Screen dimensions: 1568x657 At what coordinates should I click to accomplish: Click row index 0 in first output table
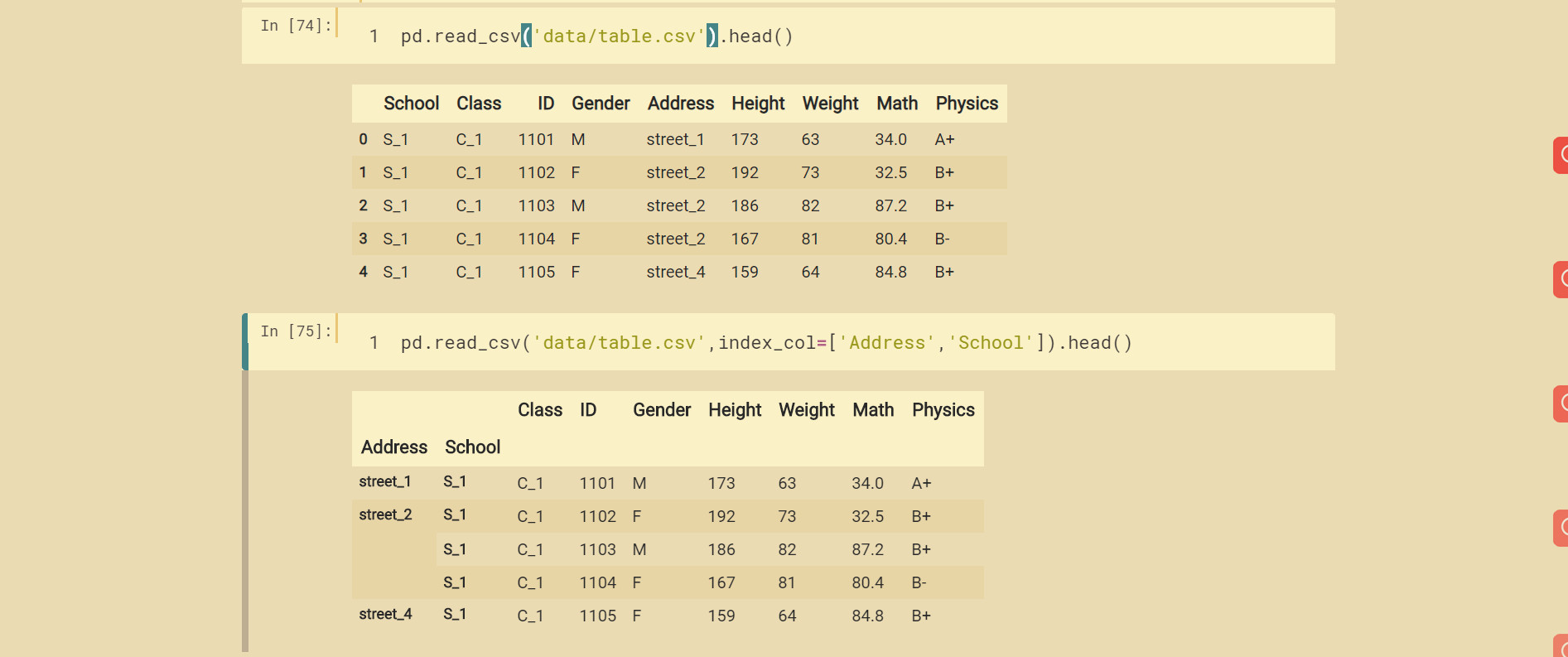click(x=363, y=139)
